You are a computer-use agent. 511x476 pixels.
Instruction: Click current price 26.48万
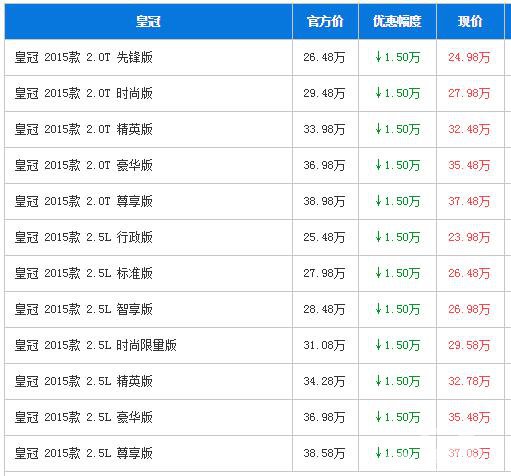click(x=469, y=273)
